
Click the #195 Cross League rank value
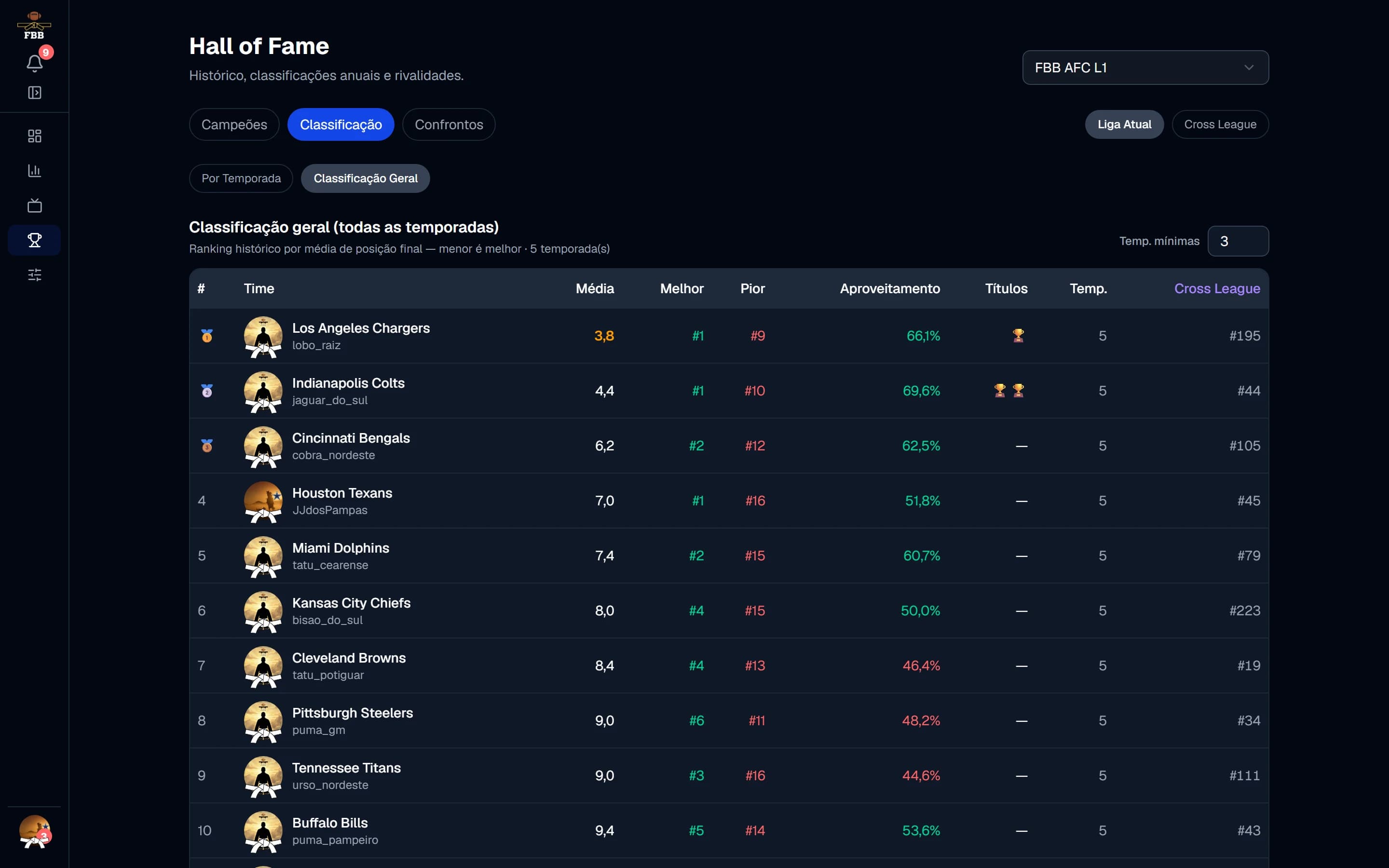click(x=1244, y=336)
